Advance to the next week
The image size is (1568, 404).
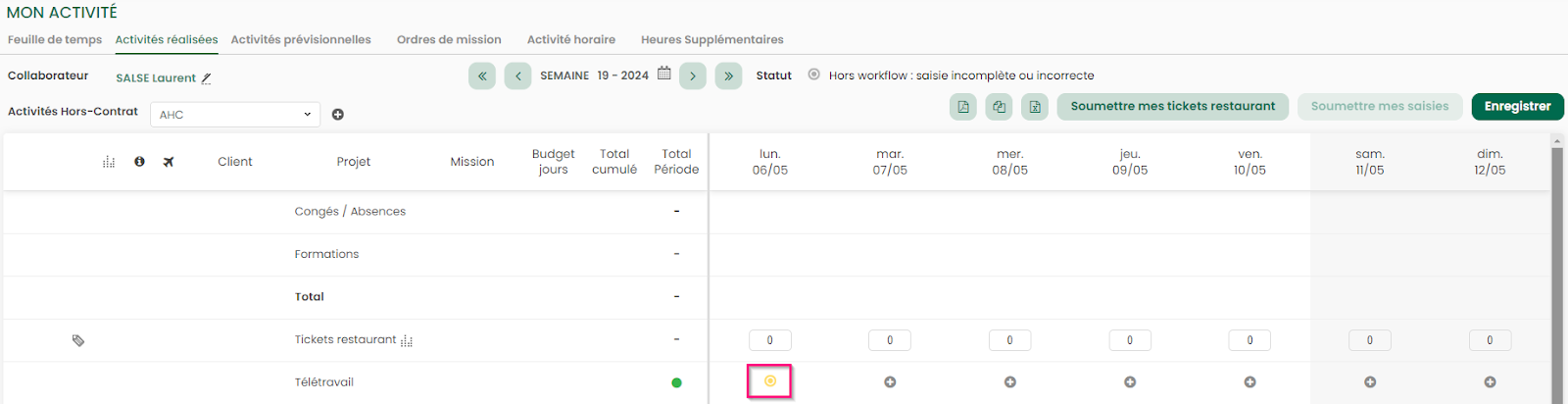pyautogui.click(x=693, y=76)
